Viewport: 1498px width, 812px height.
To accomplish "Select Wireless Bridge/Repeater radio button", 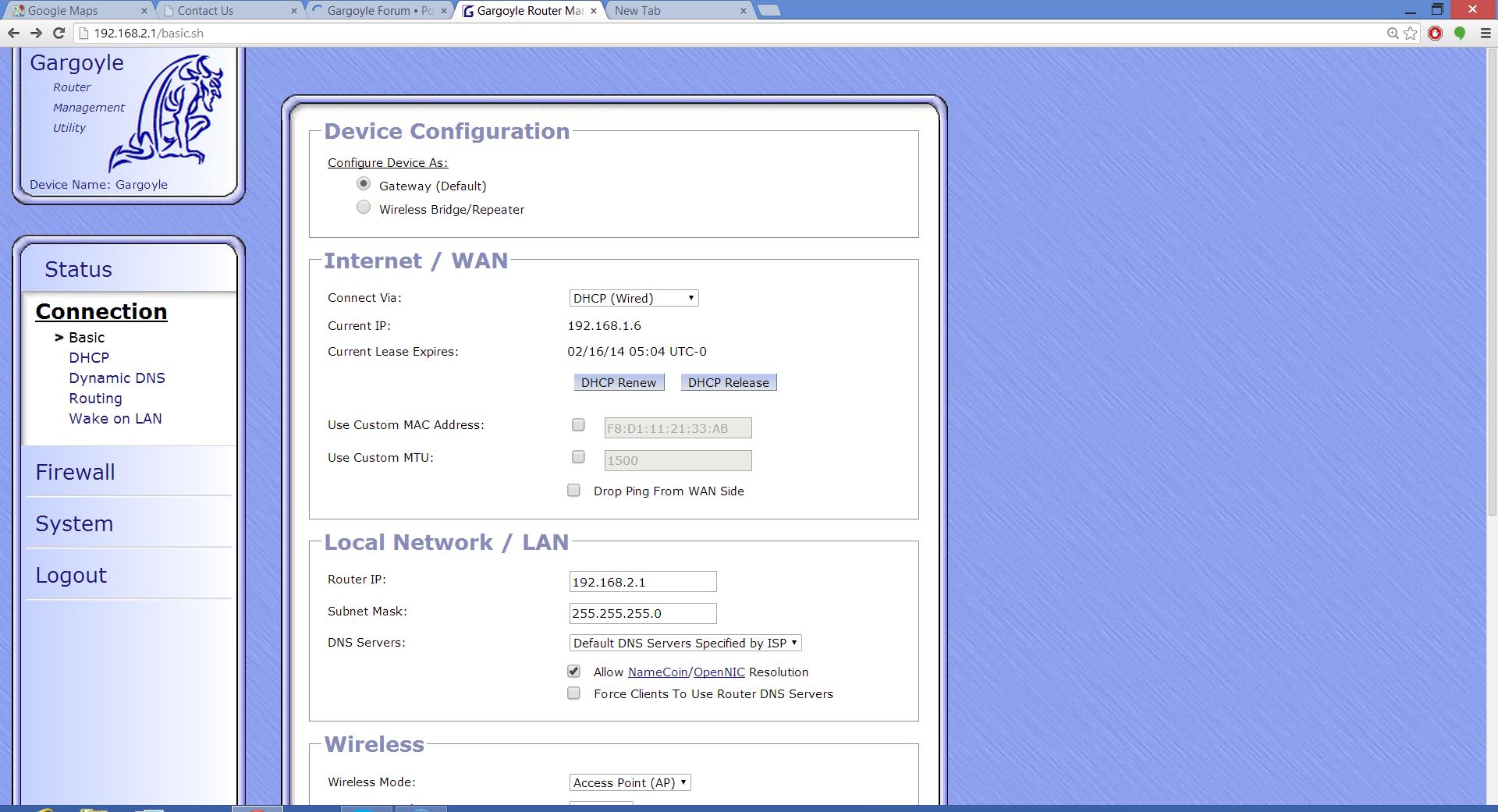I will coord(364,207).
